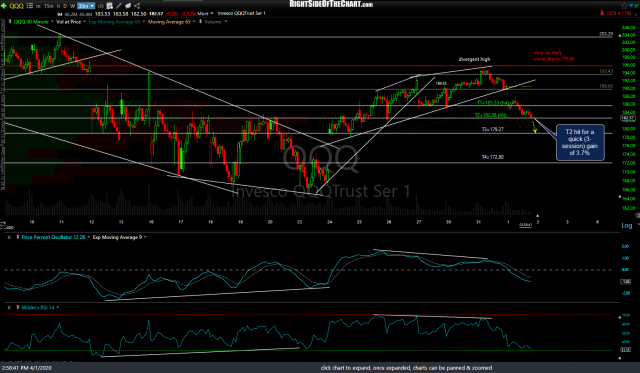This screenshot has height=373, width=640.
Task: Open Moving Average 65 dropdown
Action: [x=194, y=22]
